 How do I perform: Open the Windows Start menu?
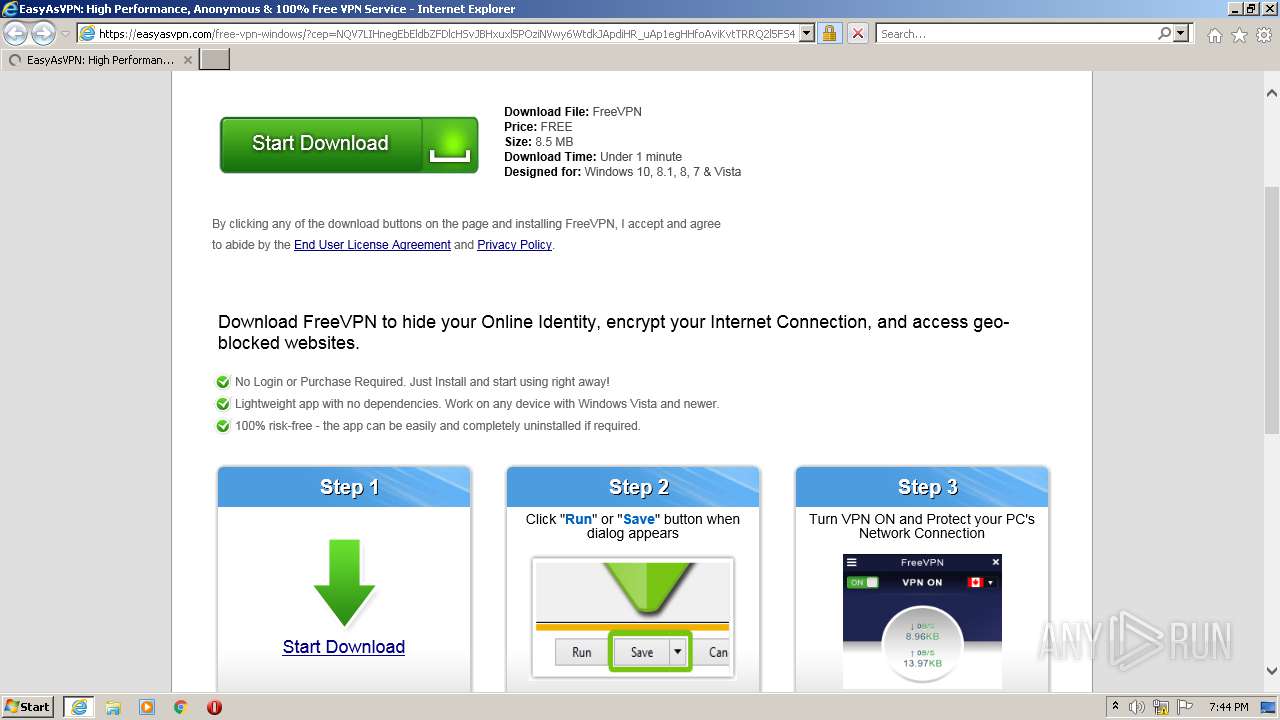click(x=28, y=706)
